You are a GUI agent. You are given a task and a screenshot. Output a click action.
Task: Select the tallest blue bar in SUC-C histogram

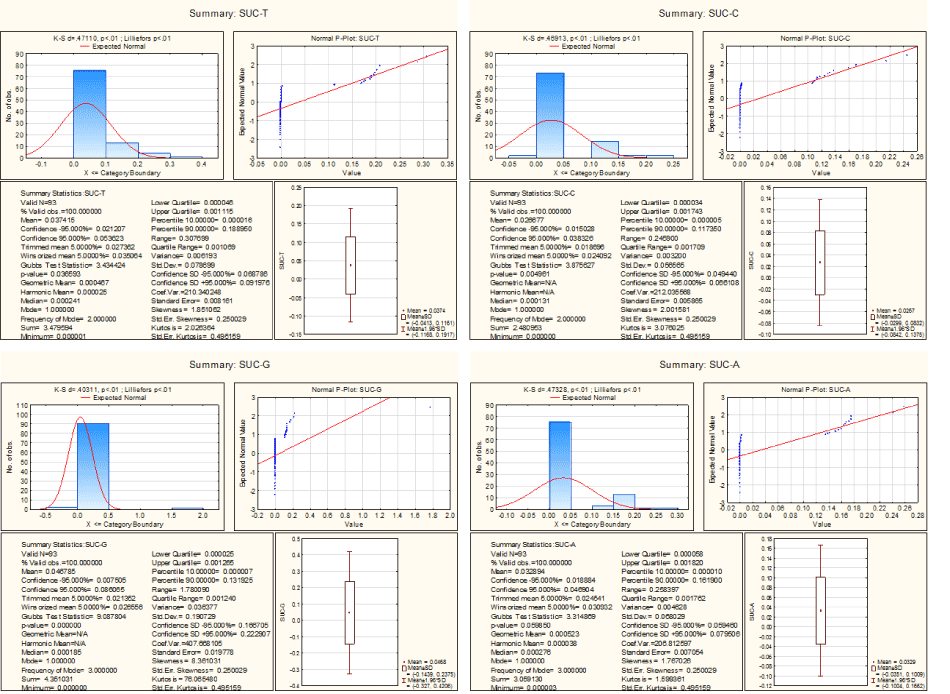[x=549, y=115]
